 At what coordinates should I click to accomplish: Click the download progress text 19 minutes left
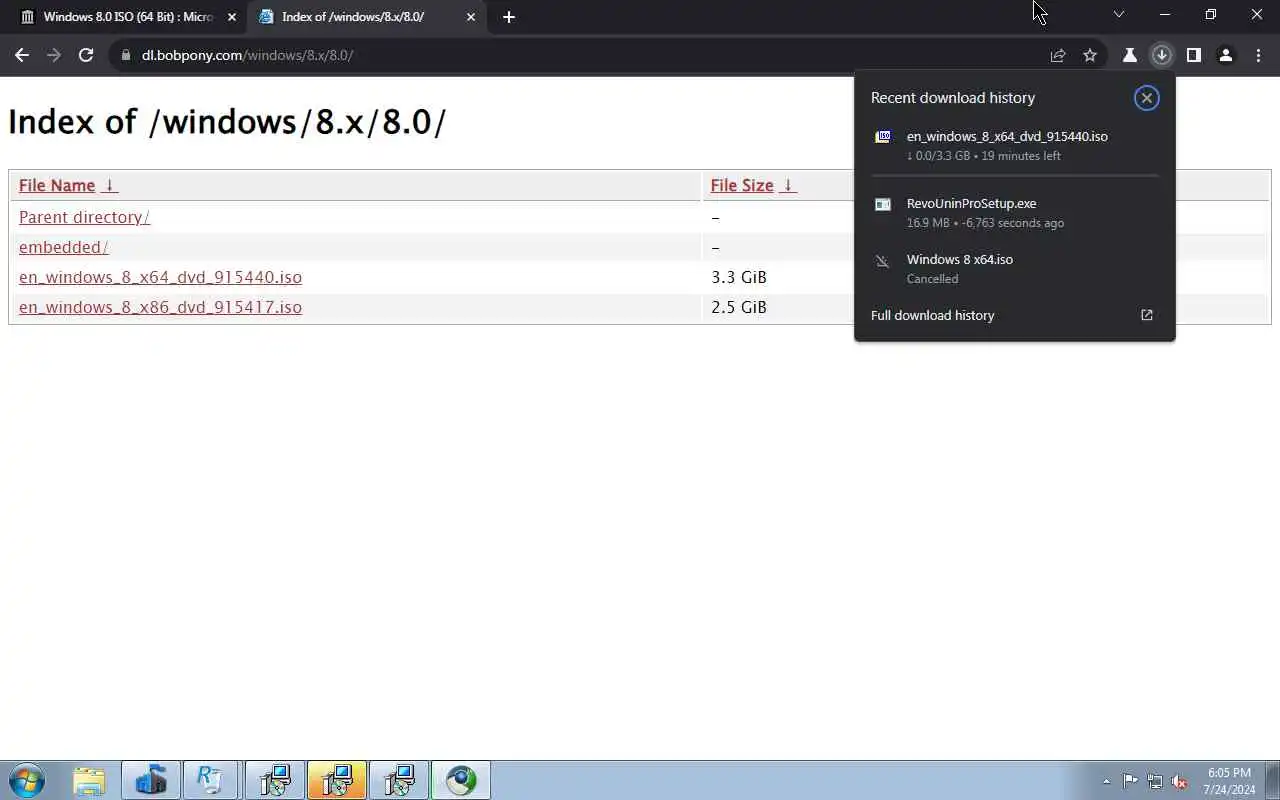click(1022, 156)
